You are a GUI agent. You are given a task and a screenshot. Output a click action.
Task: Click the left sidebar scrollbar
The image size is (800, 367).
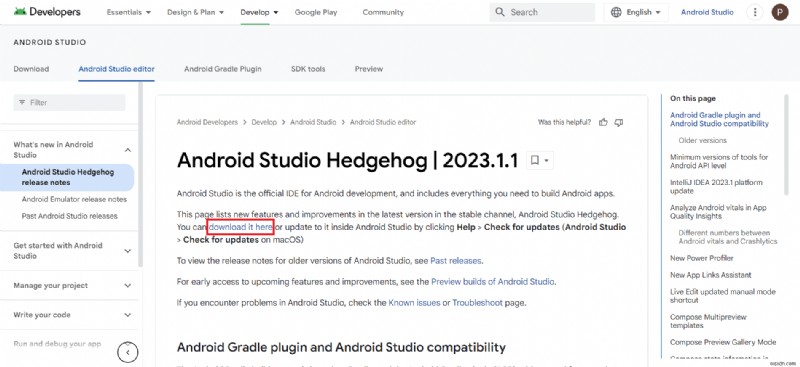pyautogui.click(x=141, y=174)
